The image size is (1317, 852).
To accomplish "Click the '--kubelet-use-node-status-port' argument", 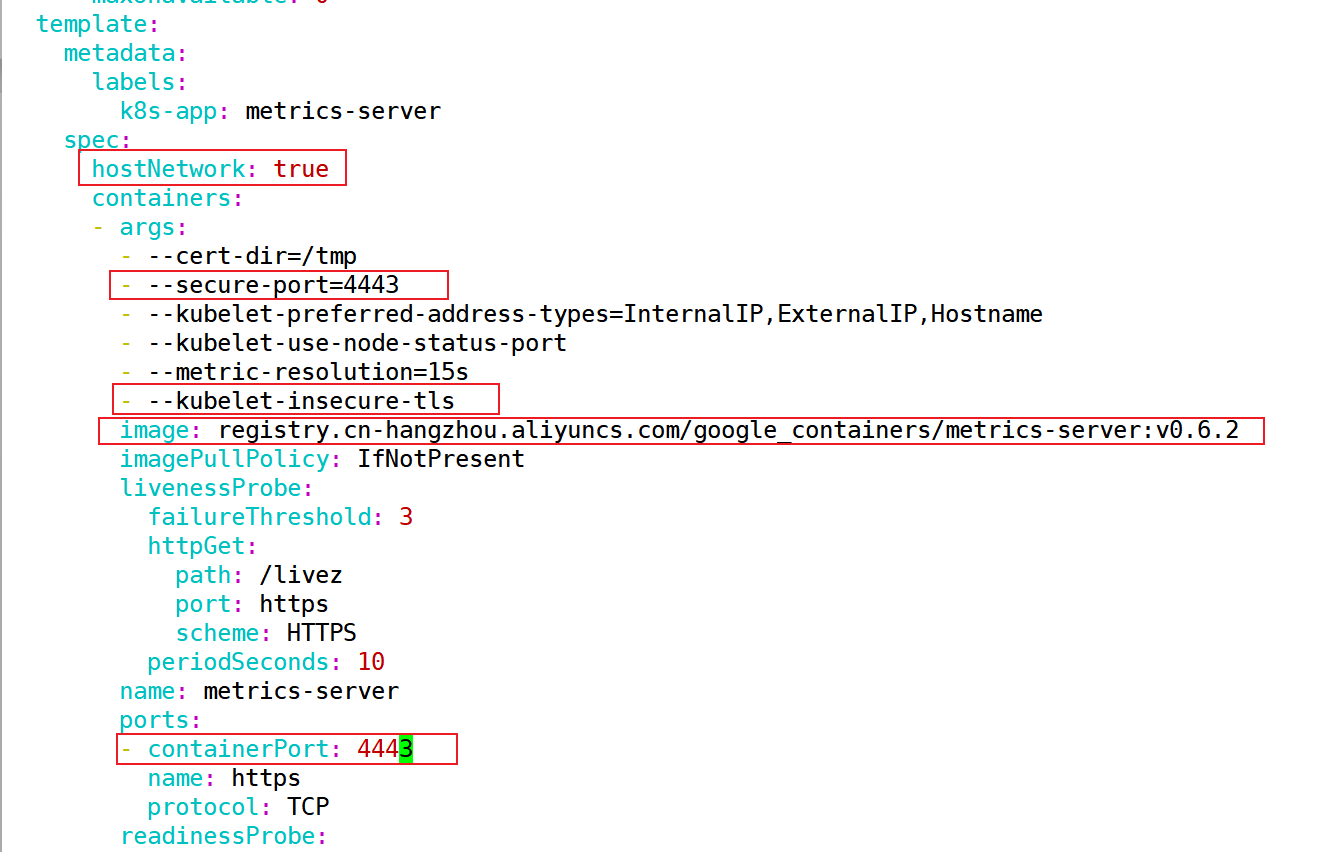I will point(357,343).
